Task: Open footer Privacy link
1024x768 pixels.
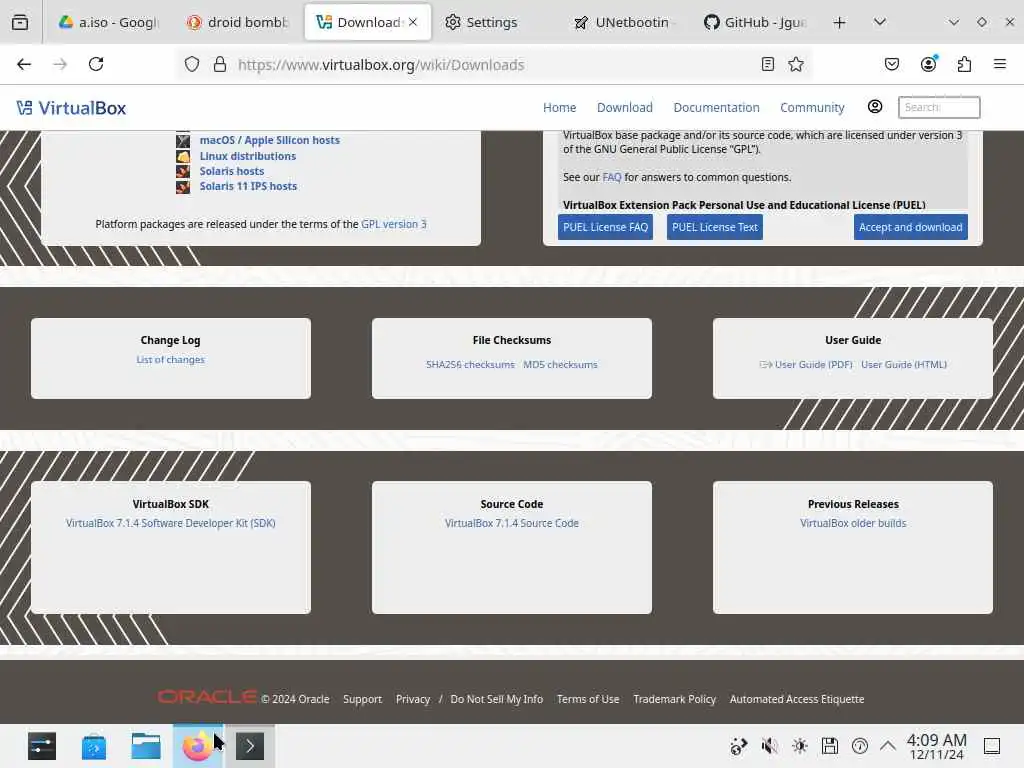Action: coord(413,699)
